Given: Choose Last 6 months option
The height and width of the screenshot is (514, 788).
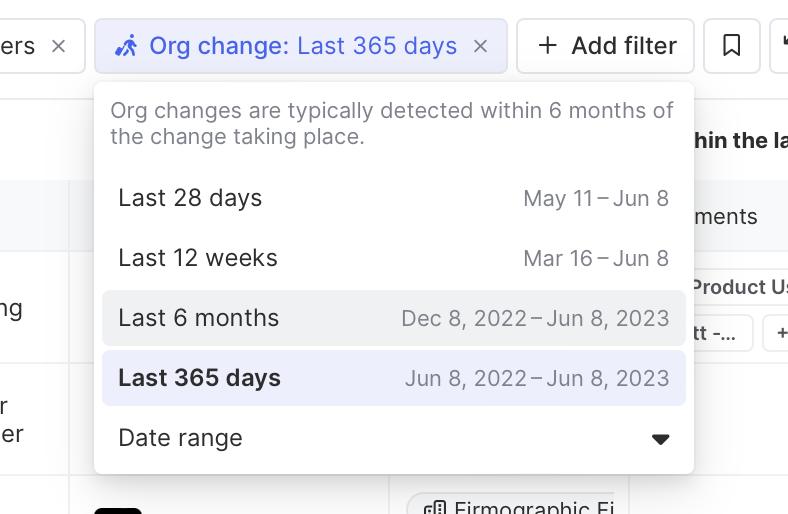Looking at the screenshot, I should 199,318.
